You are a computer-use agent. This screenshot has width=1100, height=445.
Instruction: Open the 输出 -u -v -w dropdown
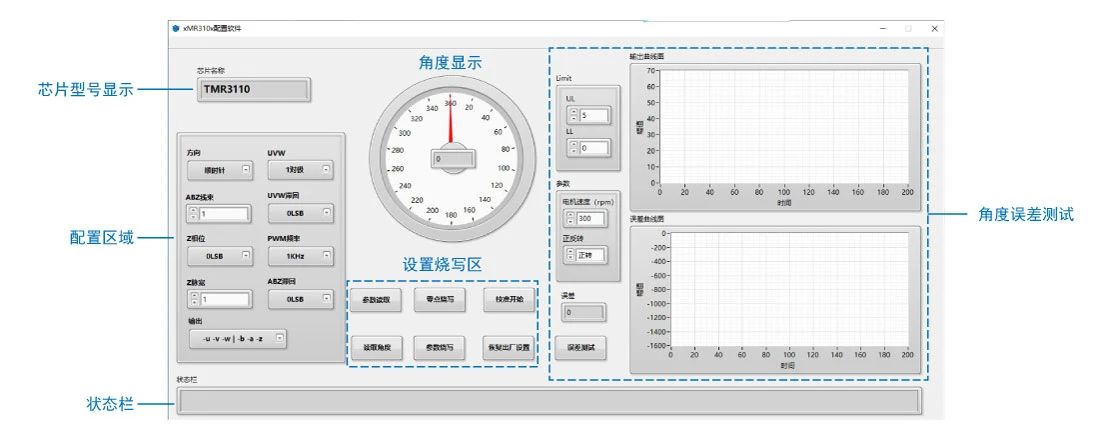(x=238, y=339)
